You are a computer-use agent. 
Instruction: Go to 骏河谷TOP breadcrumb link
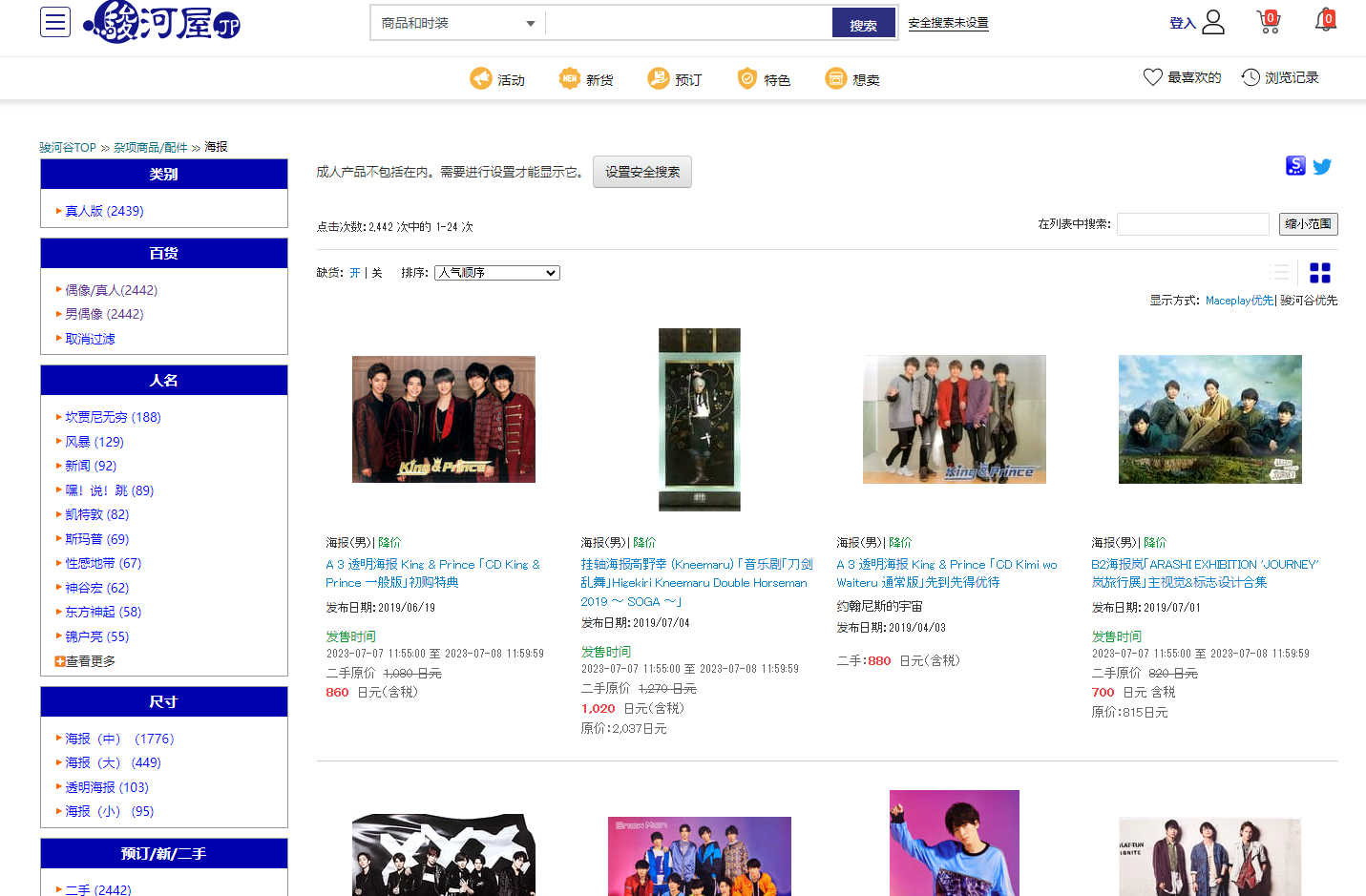(68, 148)
